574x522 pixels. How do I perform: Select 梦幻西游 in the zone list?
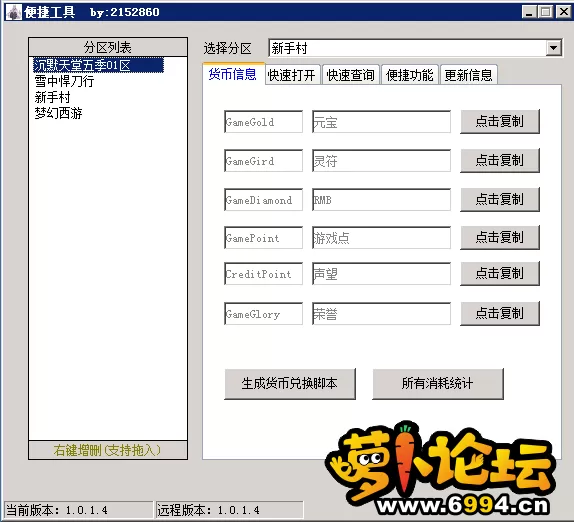[x=59, y=113]
